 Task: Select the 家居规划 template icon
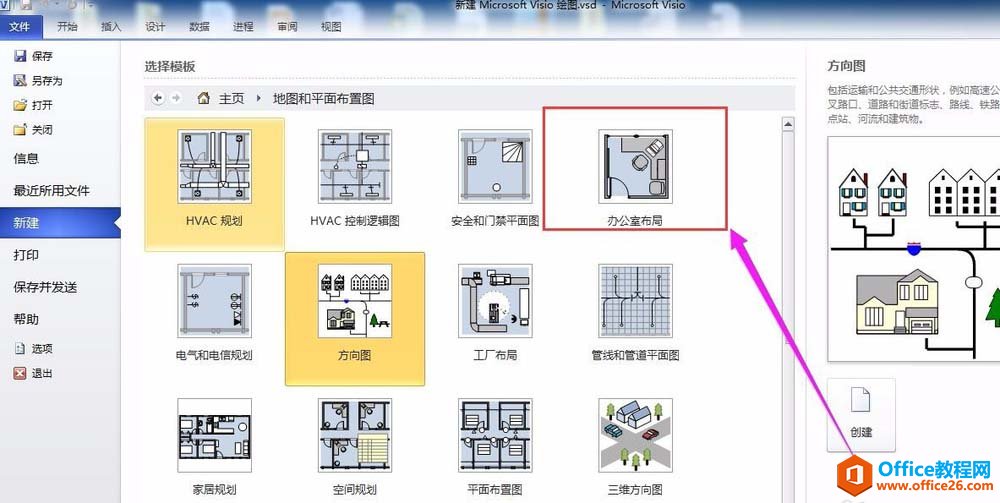[214, 435]
